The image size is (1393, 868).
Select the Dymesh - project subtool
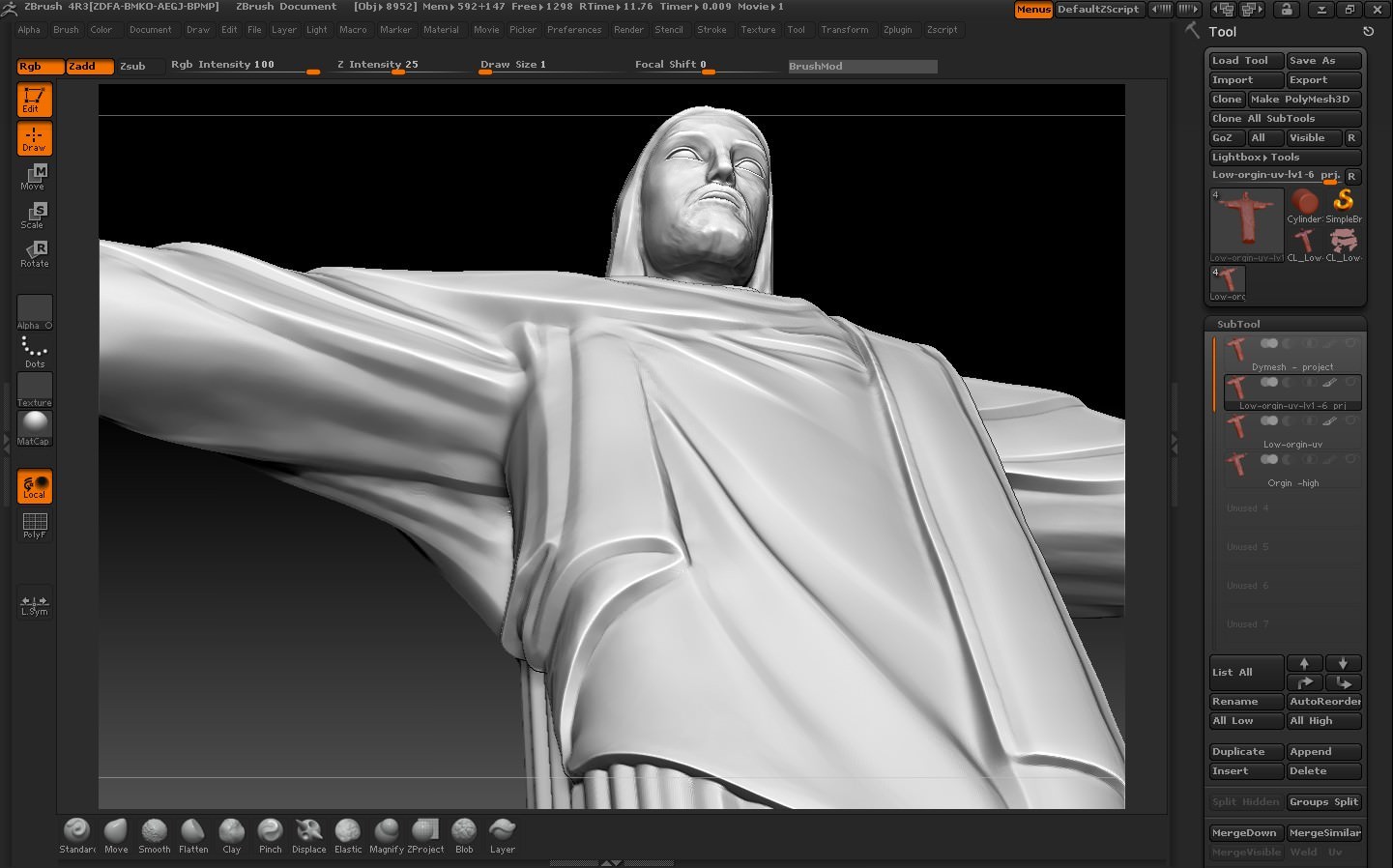1292,354
